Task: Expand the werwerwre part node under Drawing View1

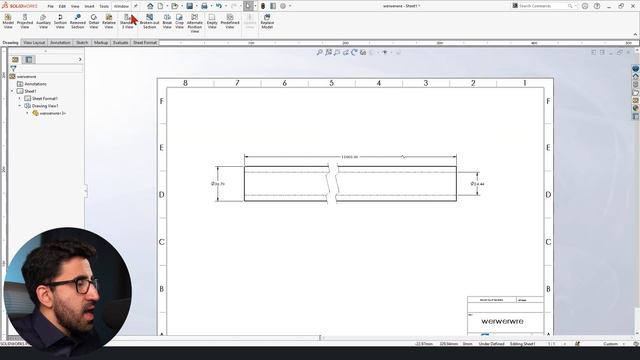Action: click(27, 113)
